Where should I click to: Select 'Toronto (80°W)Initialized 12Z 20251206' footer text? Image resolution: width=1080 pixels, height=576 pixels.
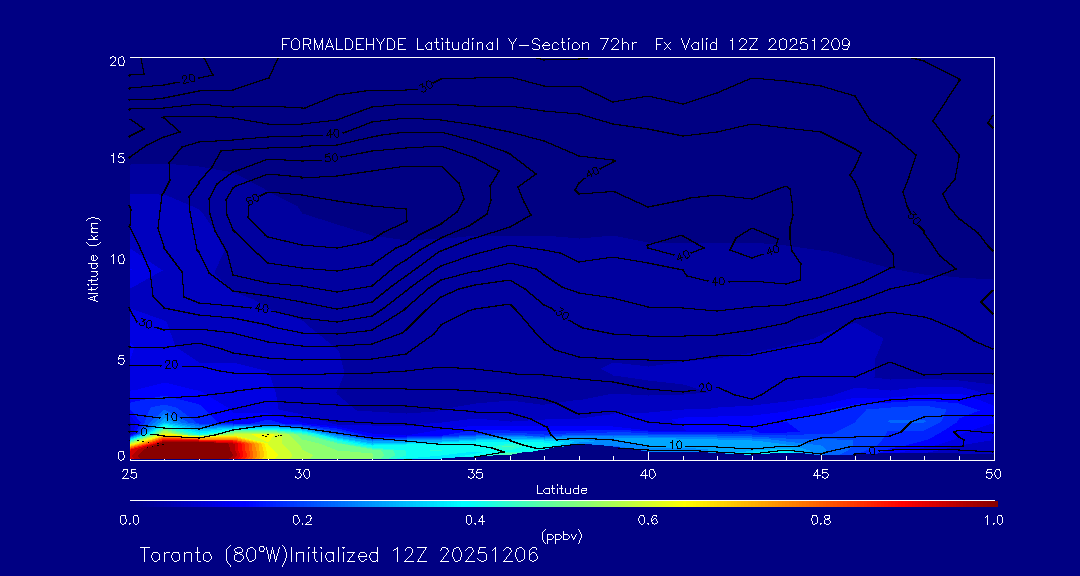tap(339, 555)
